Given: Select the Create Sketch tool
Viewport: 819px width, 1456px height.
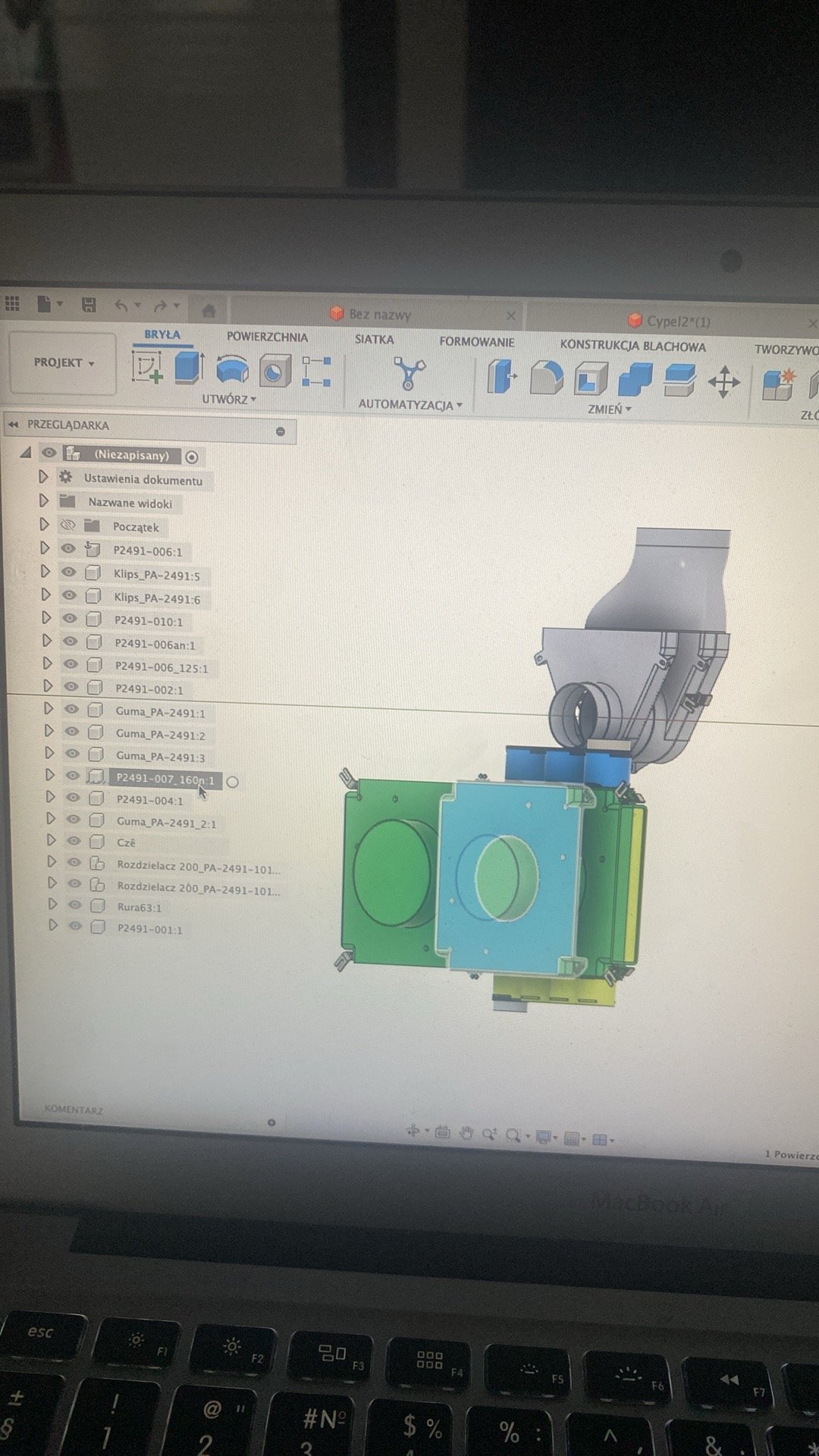Looking at the screenshot, I should click(x=148, y=367).
